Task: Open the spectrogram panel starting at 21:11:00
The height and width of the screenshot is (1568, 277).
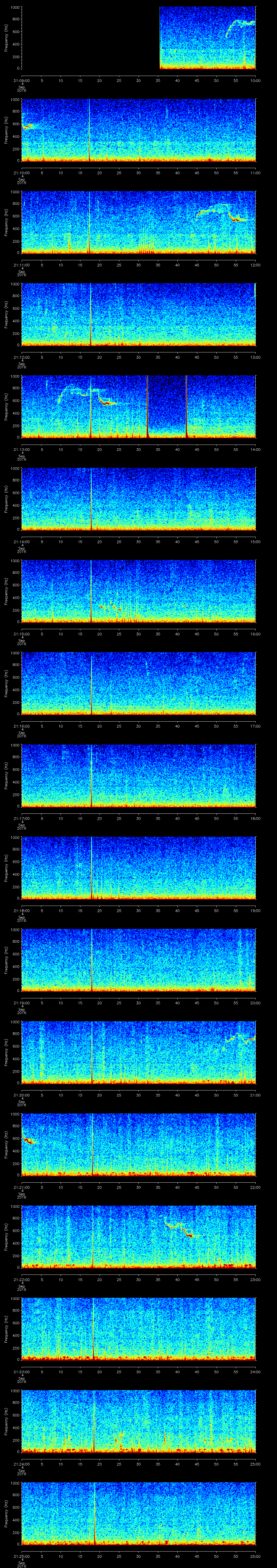Action: tap(139, 222)
